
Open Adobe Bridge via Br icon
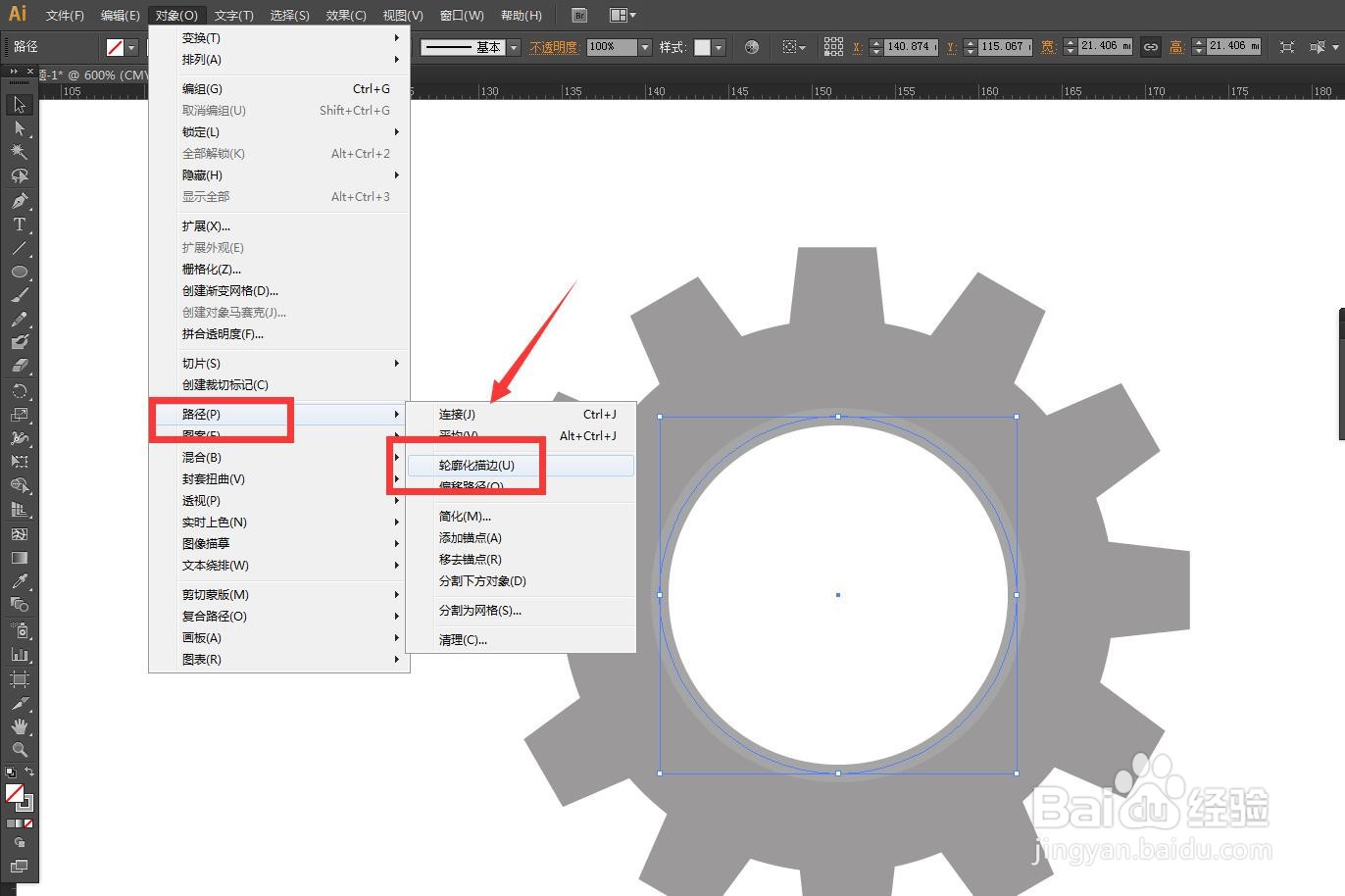[x=579, y=15]
